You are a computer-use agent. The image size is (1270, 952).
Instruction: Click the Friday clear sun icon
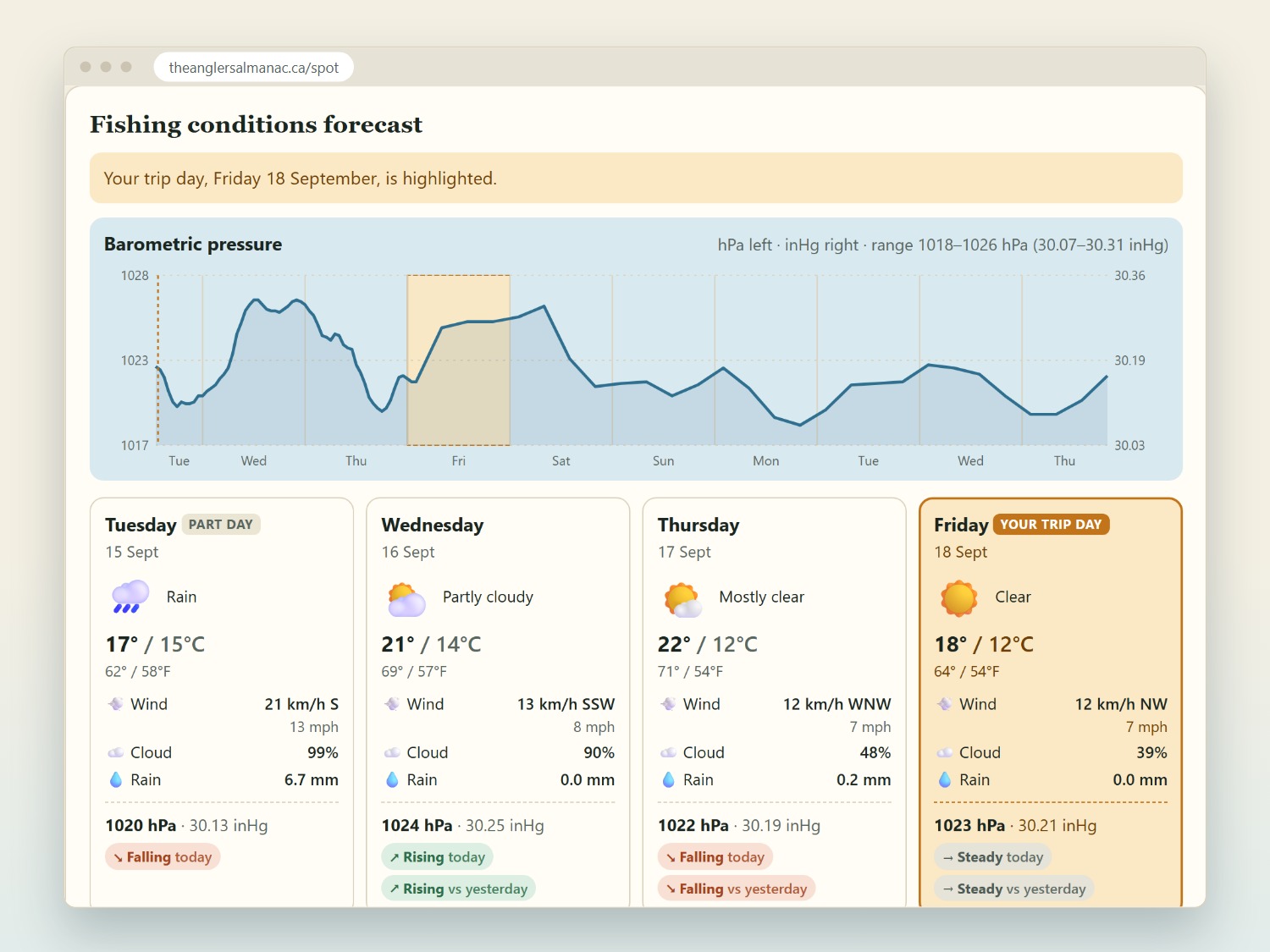click(959, 597)
